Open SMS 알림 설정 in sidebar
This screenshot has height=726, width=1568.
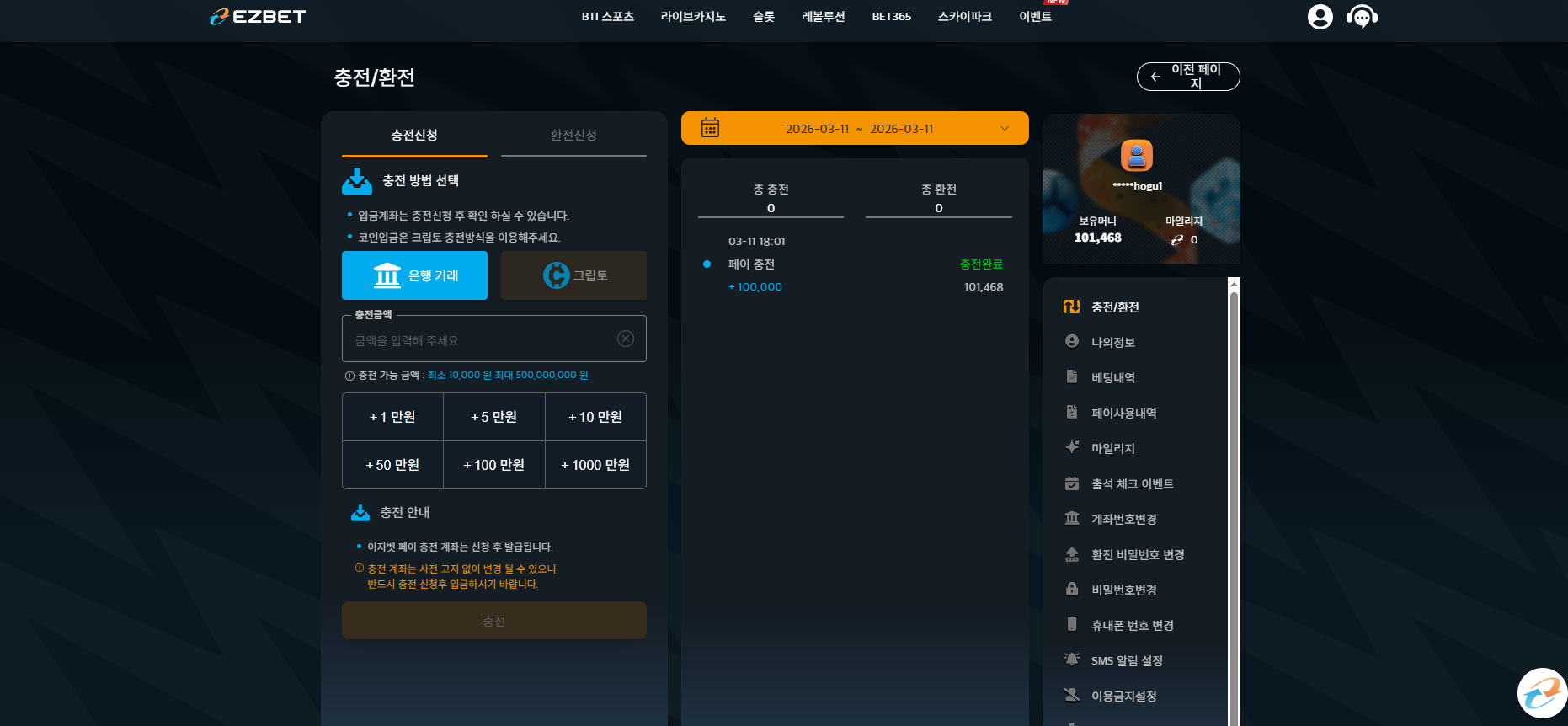click(1127, 660)
